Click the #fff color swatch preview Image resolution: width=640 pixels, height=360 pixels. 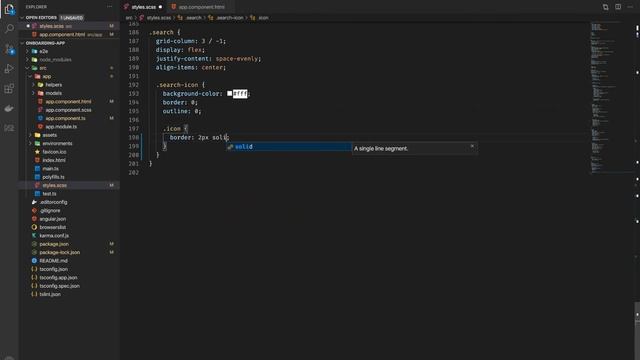pos(229,93)
